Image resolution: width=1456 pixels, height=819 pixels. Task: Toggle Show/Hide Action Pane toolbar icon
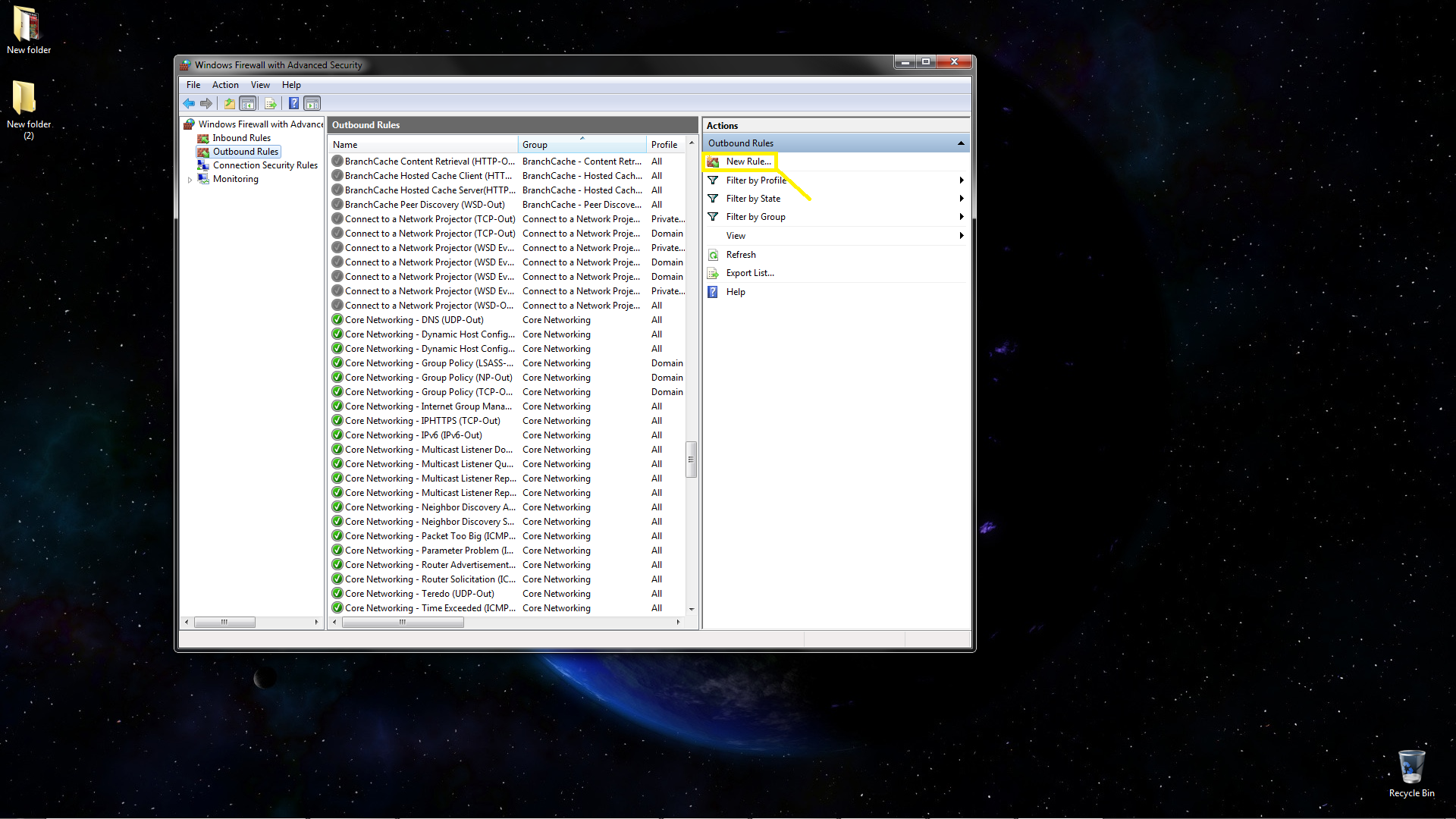(x=312, y=104)
